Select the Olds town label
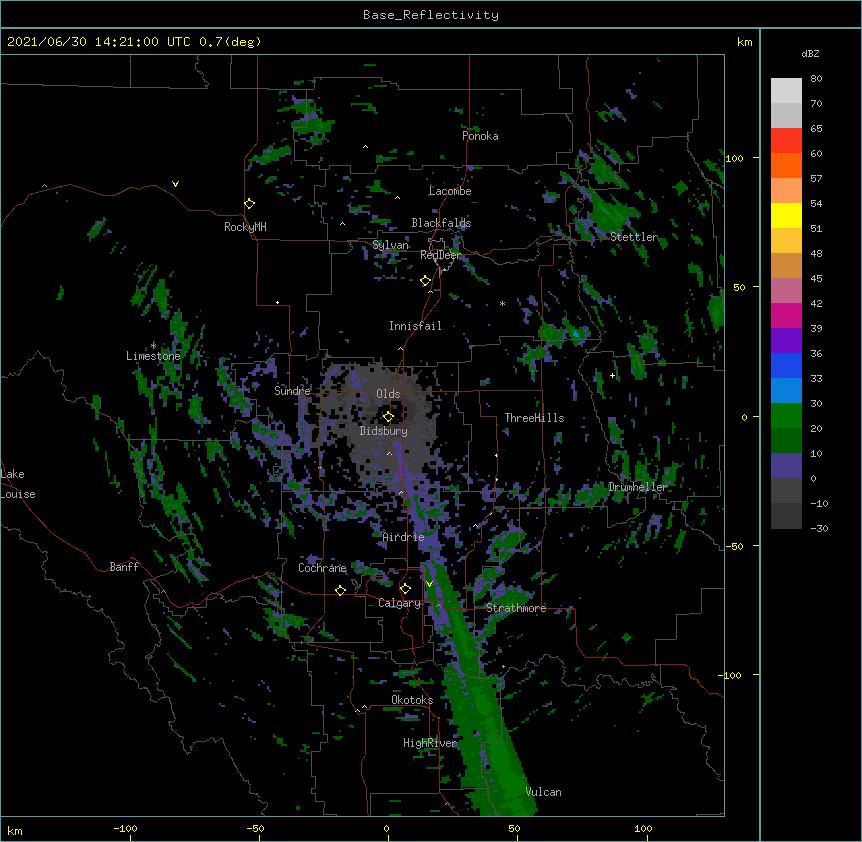The width and height of the screenshot is (862, 842). pyautogui.click(x=388, y=394)
